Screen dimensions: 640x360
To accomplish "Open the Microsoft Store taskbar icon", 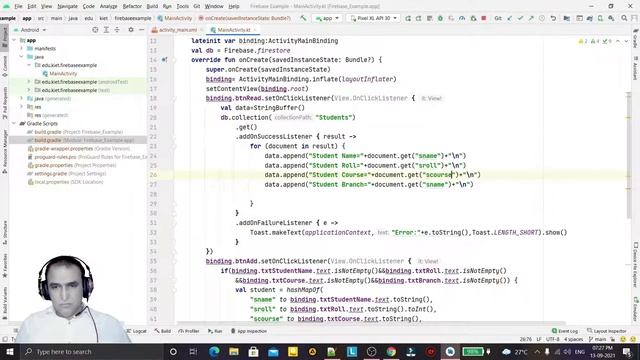I will pyautogui.click(x=253, y=351).
